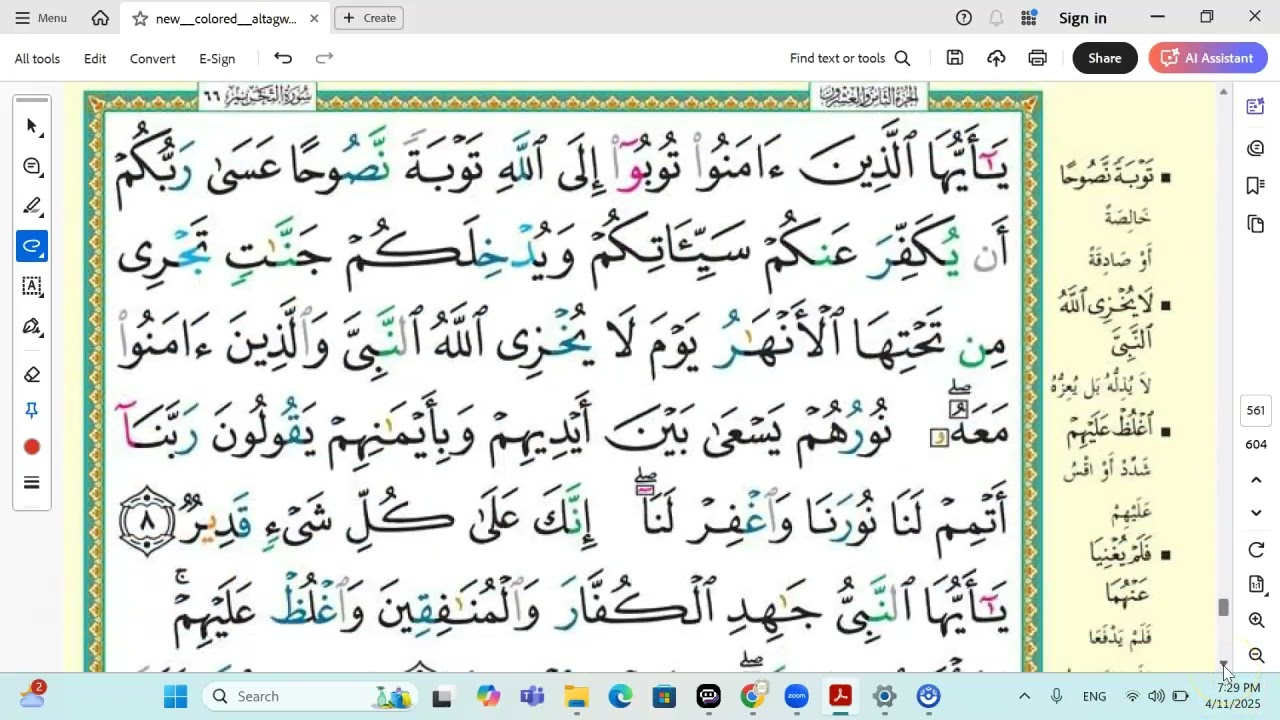The image size is (1280, 720).
Task: Click the ENG language indicator
Action: point(1094,696)
